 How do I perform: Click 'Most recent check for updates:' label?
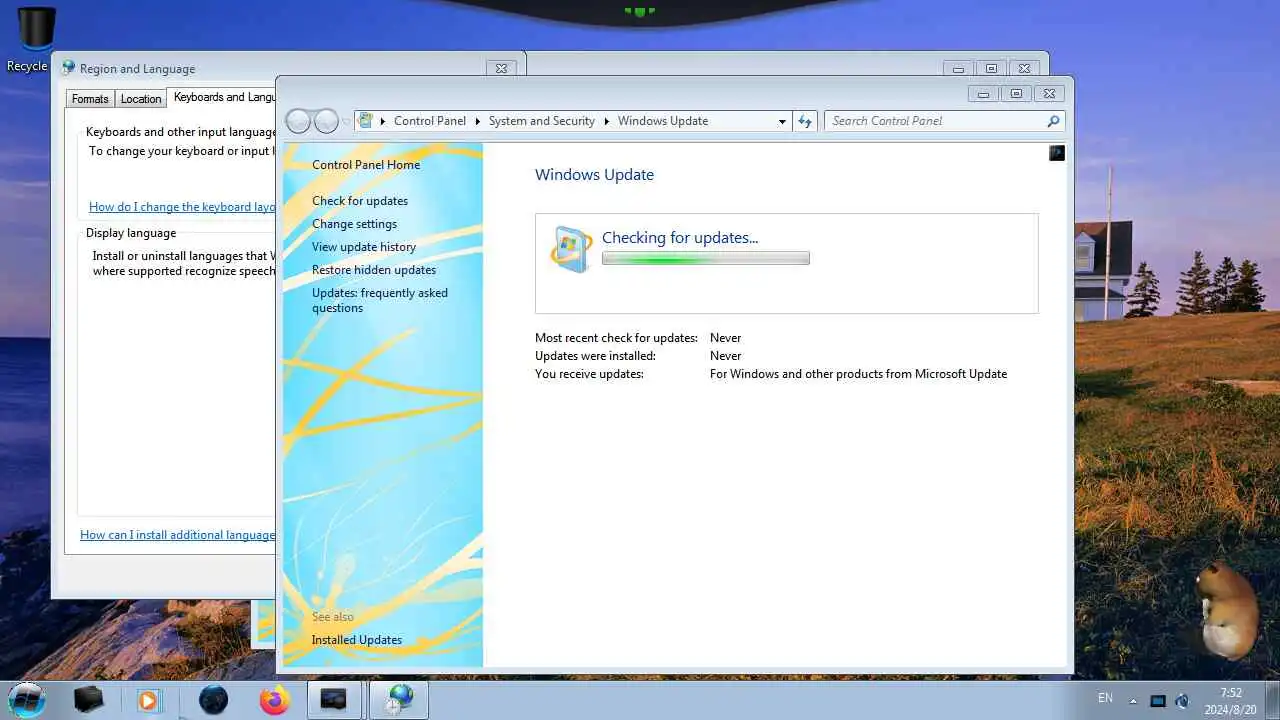[616, 338]
